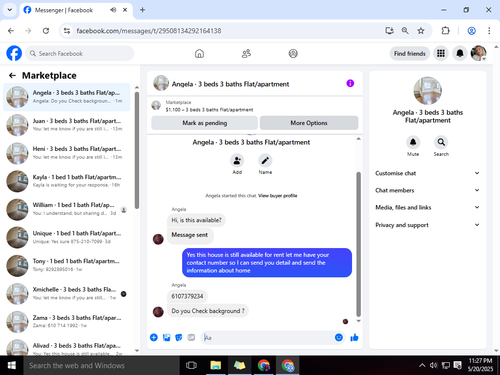Image resolution: width=500 pixels, height=375 pixels.
Task: Attach a photo file to message
Action: [x=166, y=338]
